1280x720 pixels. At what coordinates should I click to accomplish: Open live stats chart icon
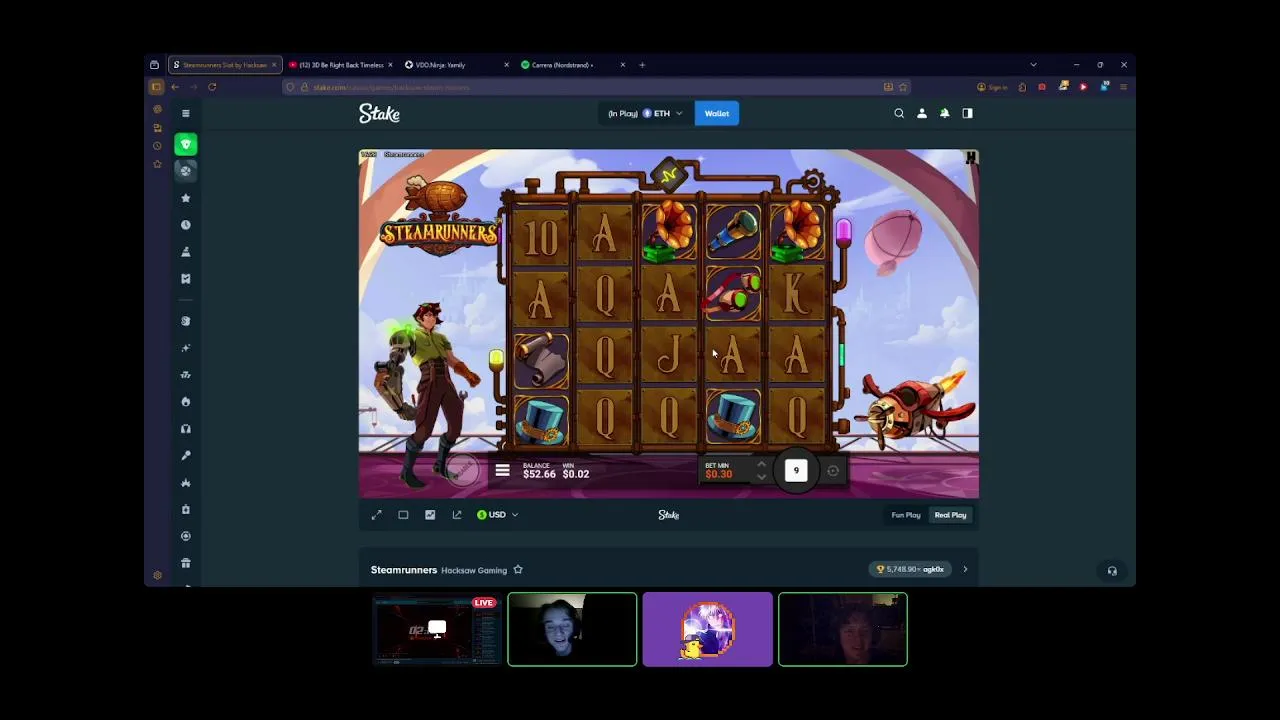pyautogui.click(x=430, y=515)
